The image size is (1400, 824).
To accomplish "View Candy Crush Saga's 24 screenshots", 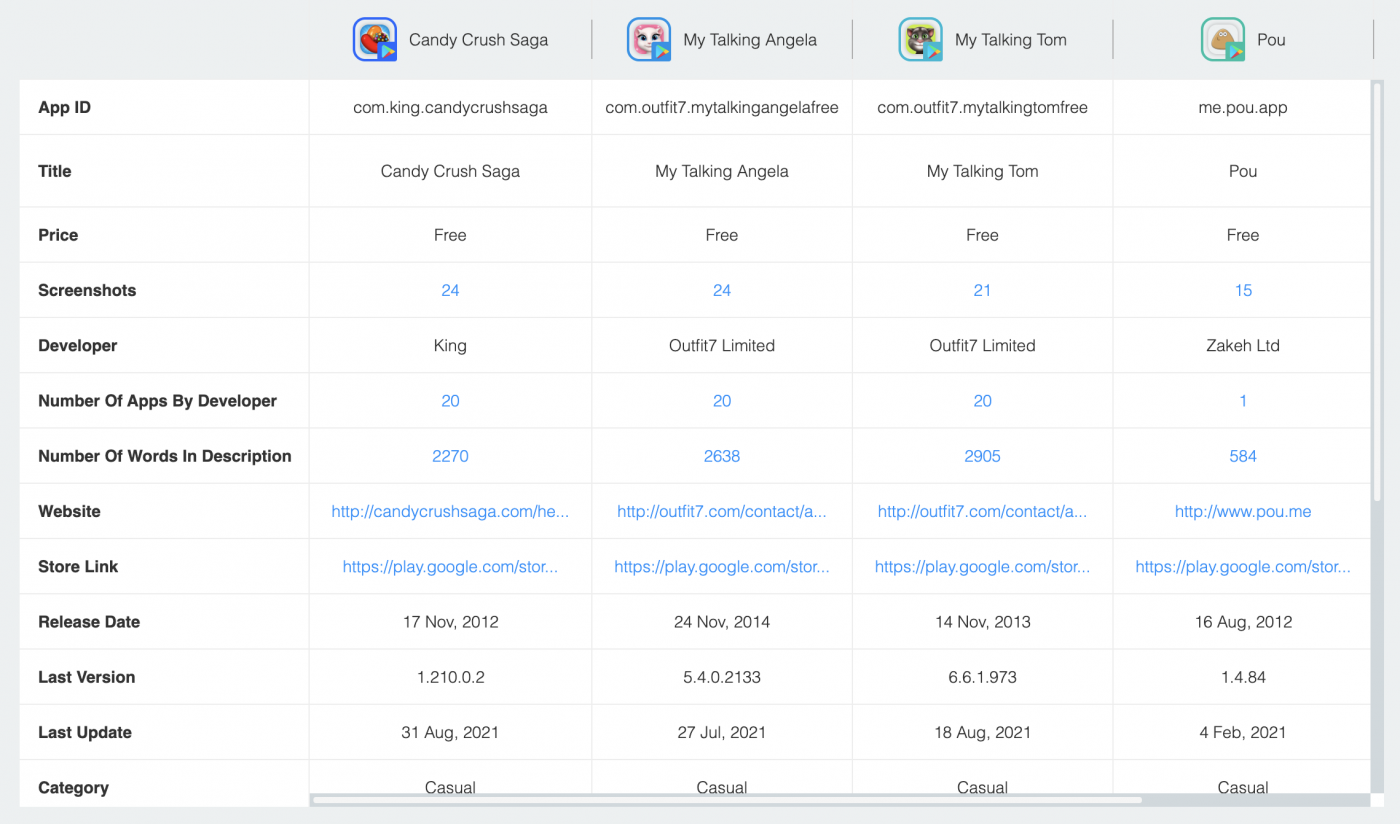I will pyautogui.click(x=450, y=290).
